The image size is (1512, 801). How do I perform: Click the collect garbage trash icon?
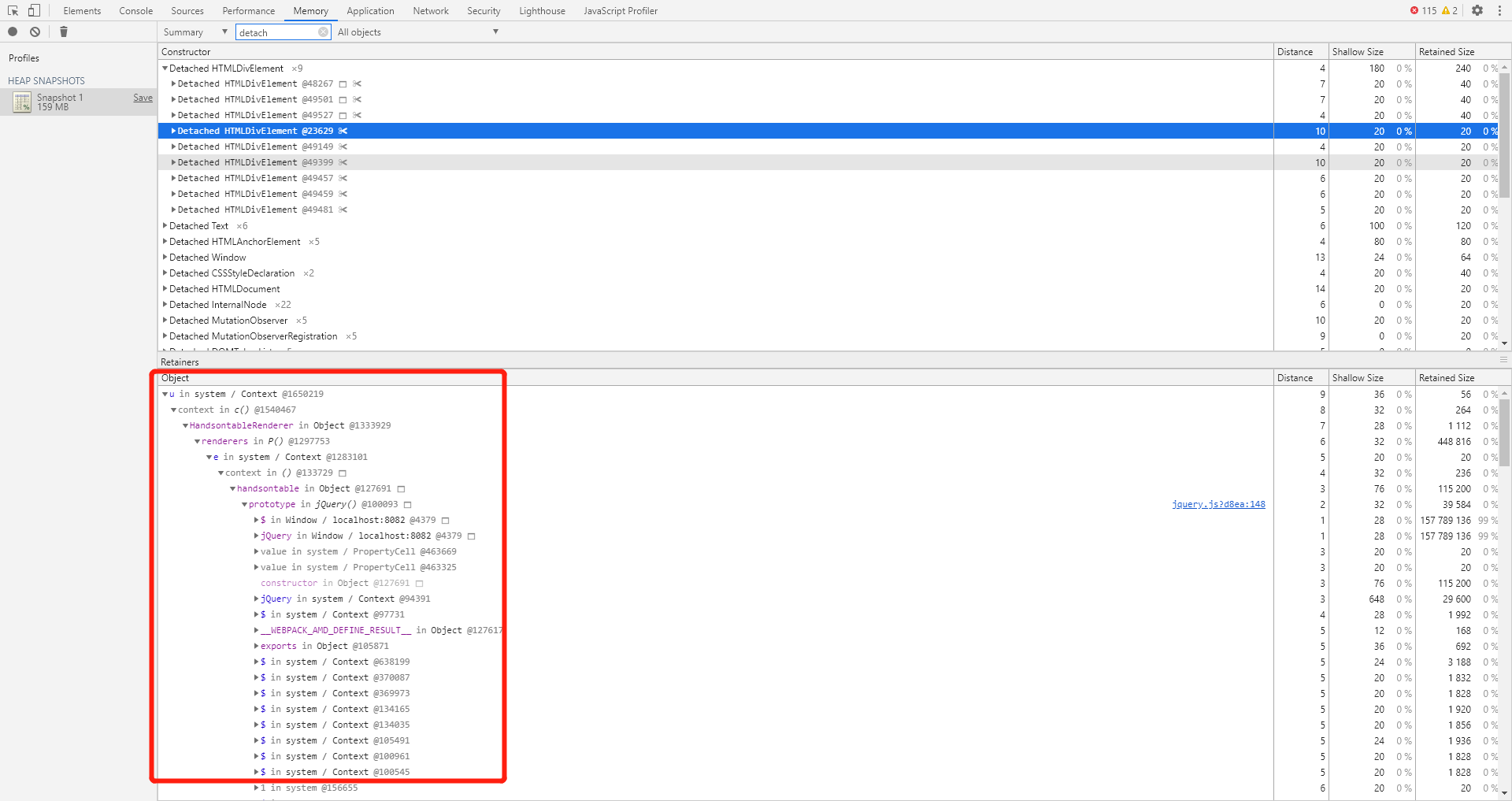(x=64, y=32)
